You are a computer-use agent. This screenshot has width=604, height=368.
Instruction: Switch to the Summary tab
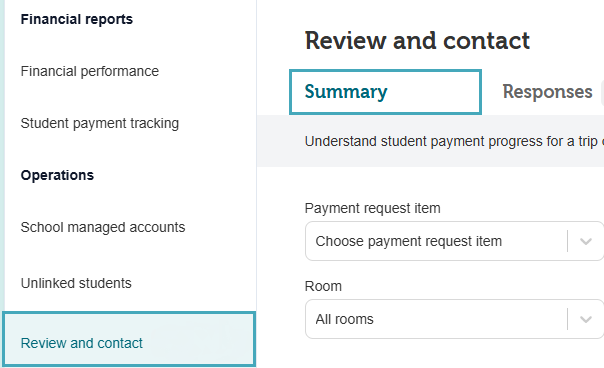[385, 92]
